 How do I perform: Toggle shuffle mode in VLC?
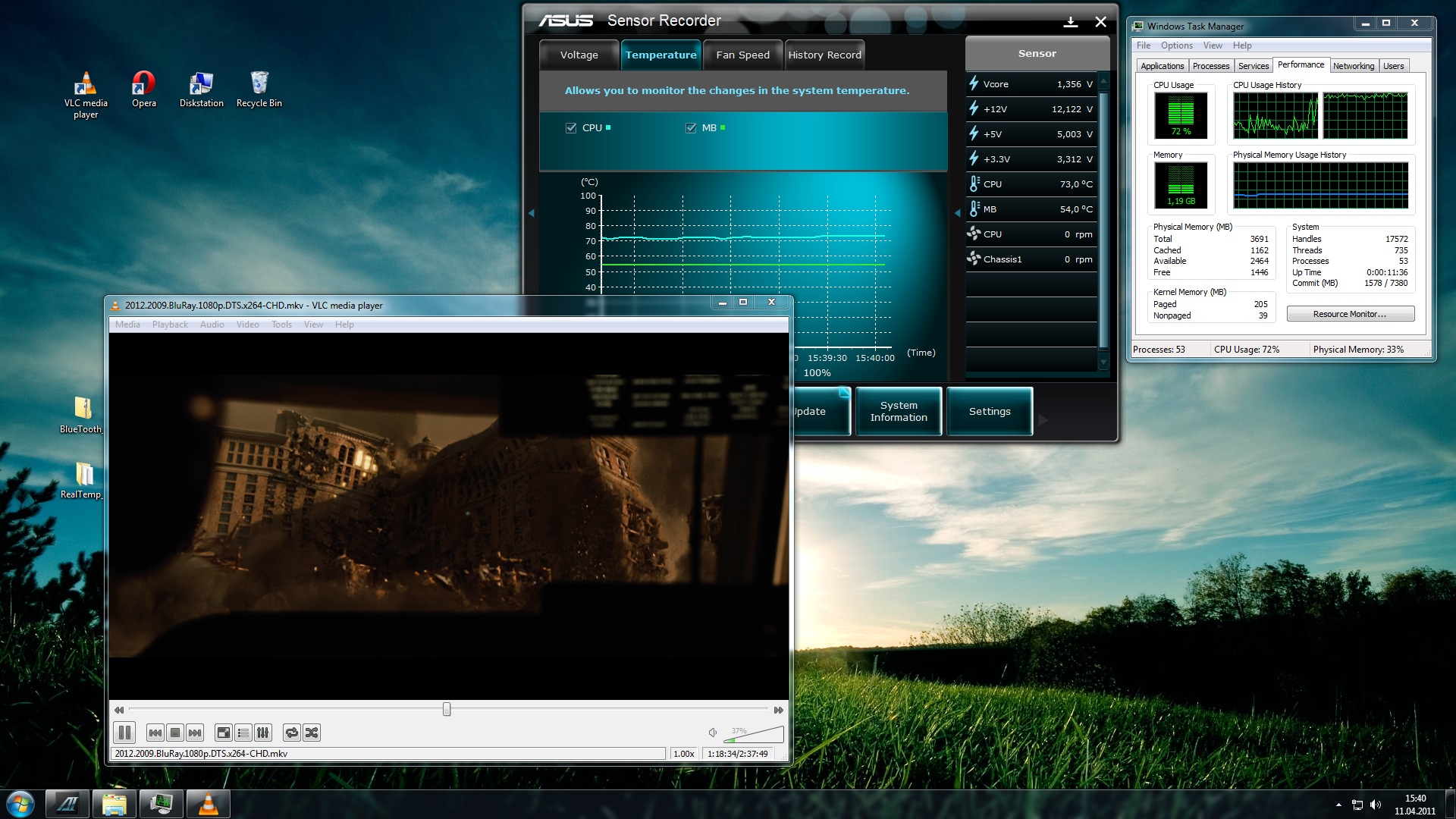pyautogui.click(x=312, y=733)
